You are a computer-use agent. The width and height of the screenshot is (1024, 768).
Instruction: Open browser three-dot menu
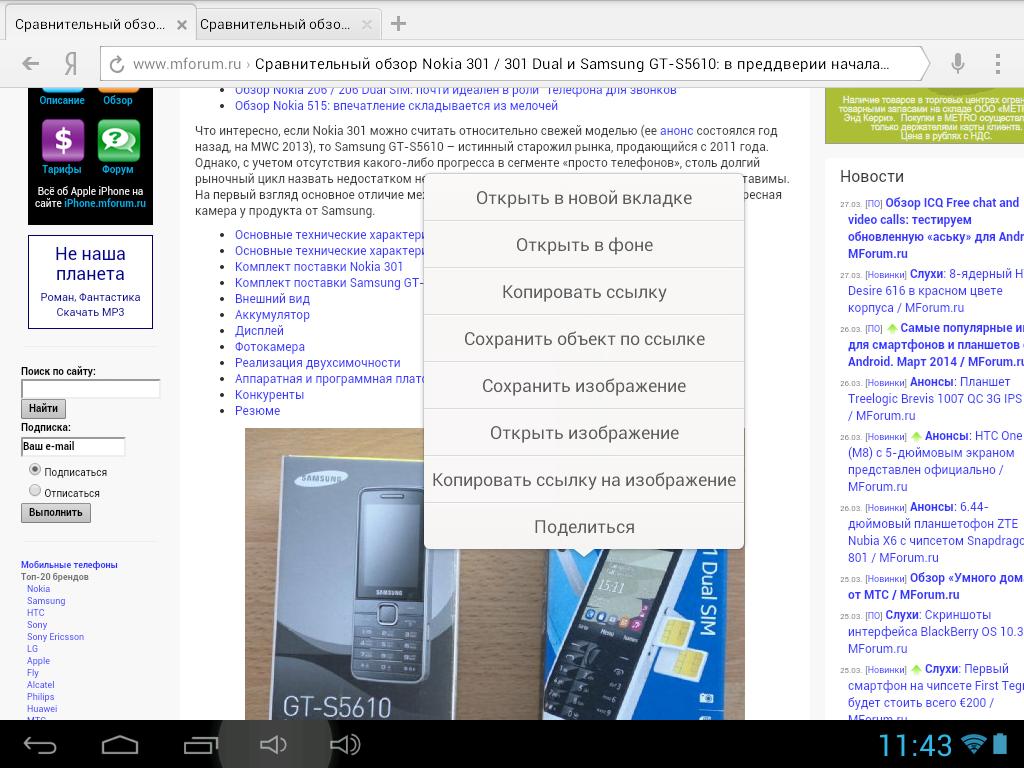coord(997,64)
